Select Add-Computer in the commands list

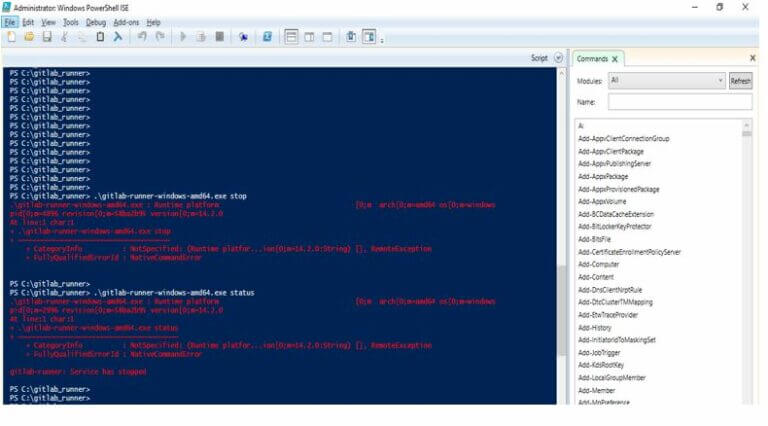tap(599, 264)
